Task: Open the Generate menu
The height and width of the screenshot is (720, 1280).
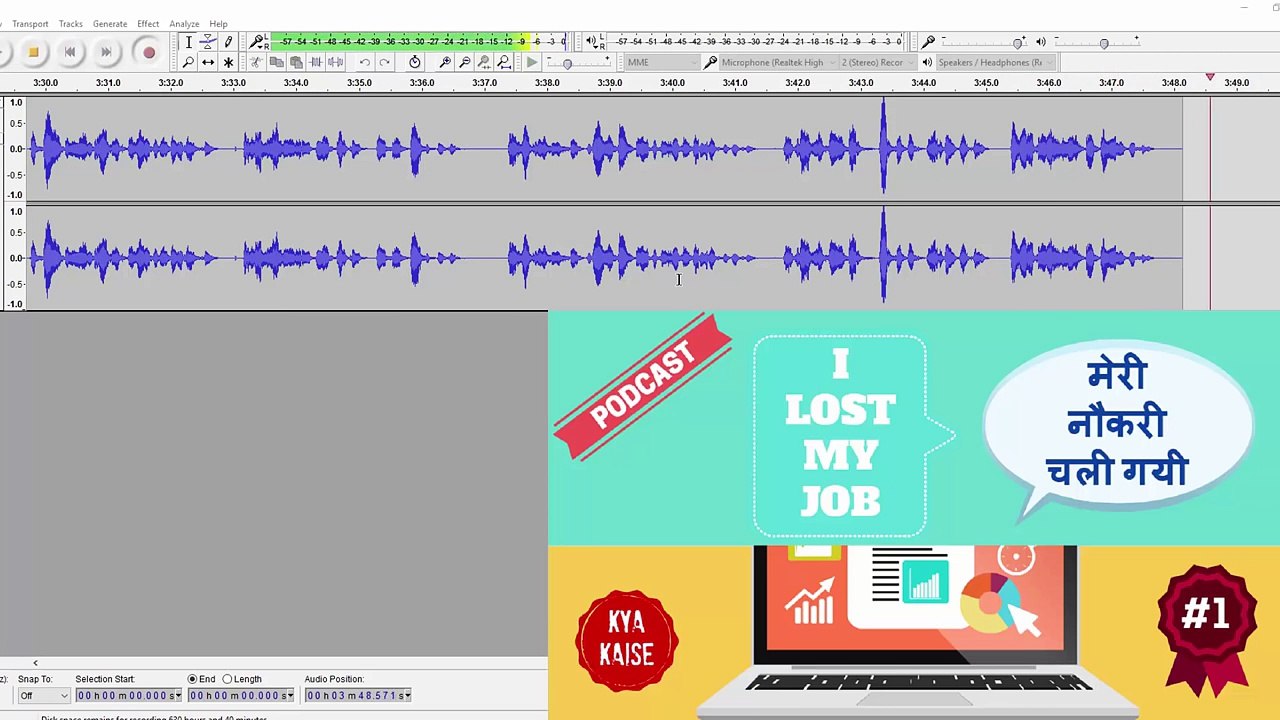Action: 110,24
